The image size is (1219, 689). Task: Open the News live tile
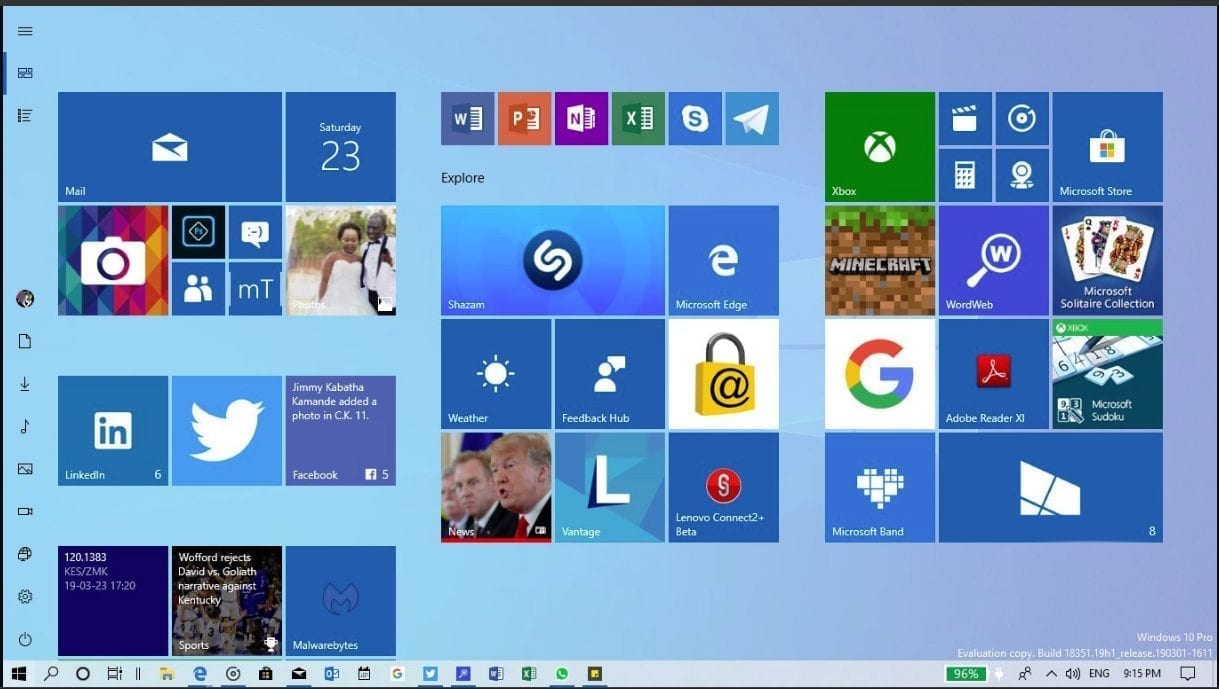click(x=495, y=487)
